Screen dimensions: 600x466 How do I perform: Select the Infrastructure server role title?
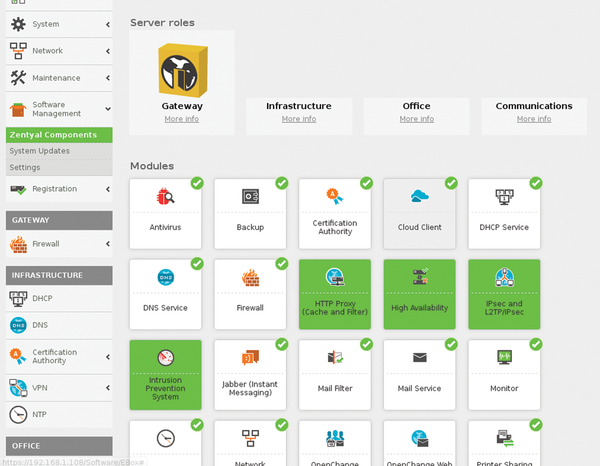tap(299, 106)
